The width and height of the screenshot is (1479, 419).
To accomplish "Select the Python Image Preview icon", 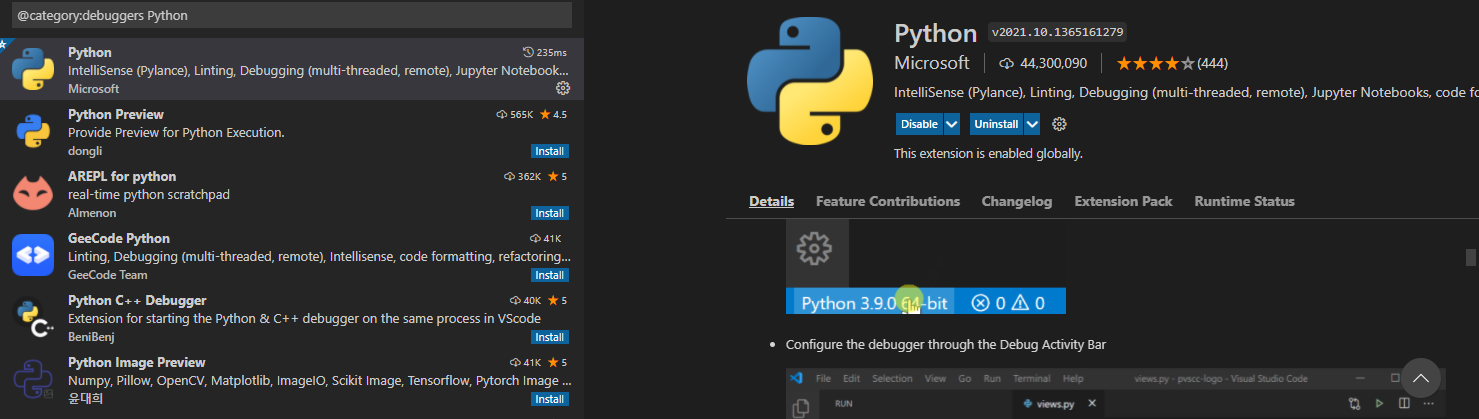I will [x=33, y=379].
